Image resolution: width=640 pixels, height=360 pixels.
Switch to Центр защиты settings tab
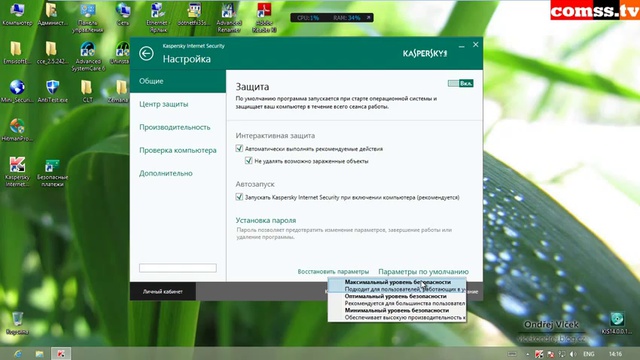(164, 104)
